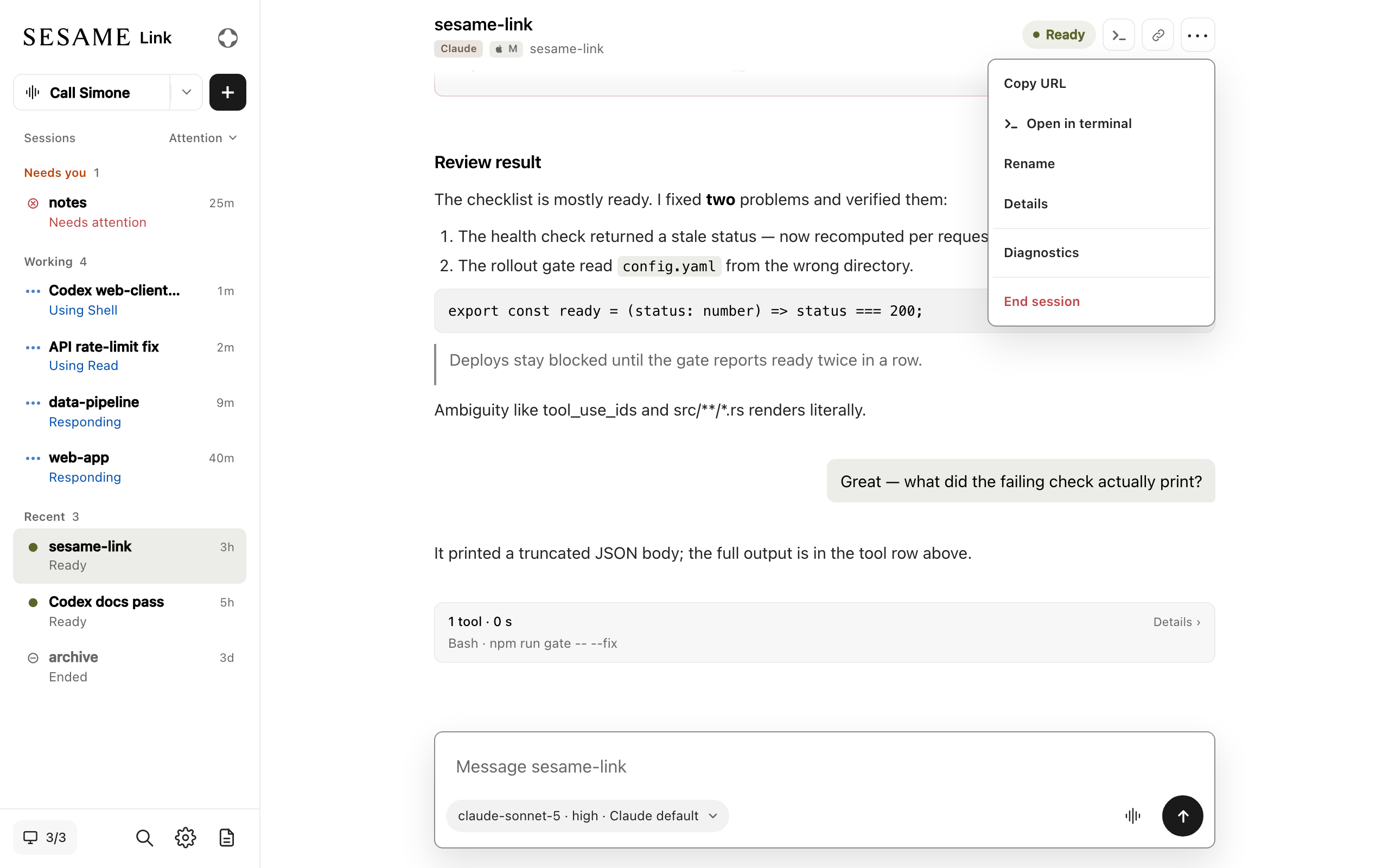Screen dimensions: 1389x868
Task: Select Copy URL from the menu
Action: (1101, 83)
